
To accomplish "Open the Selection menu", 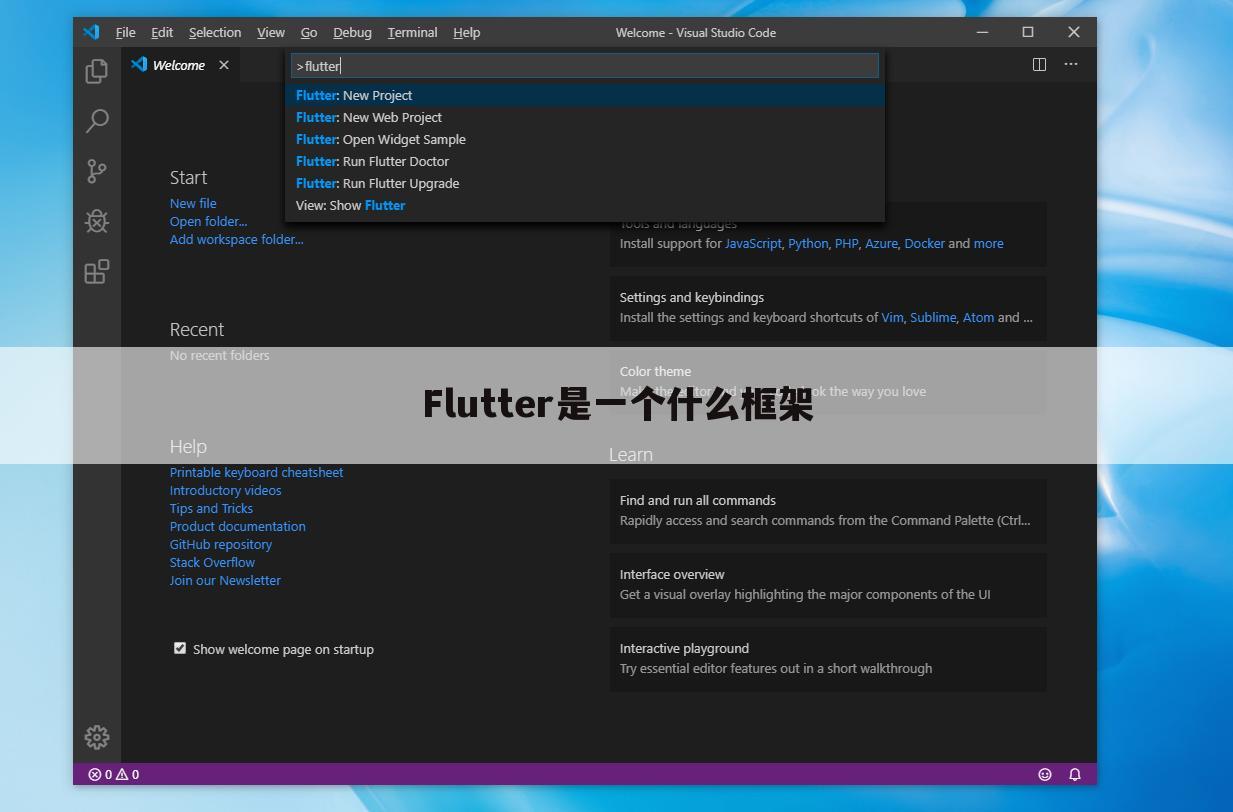I will (x=215, y=32).
